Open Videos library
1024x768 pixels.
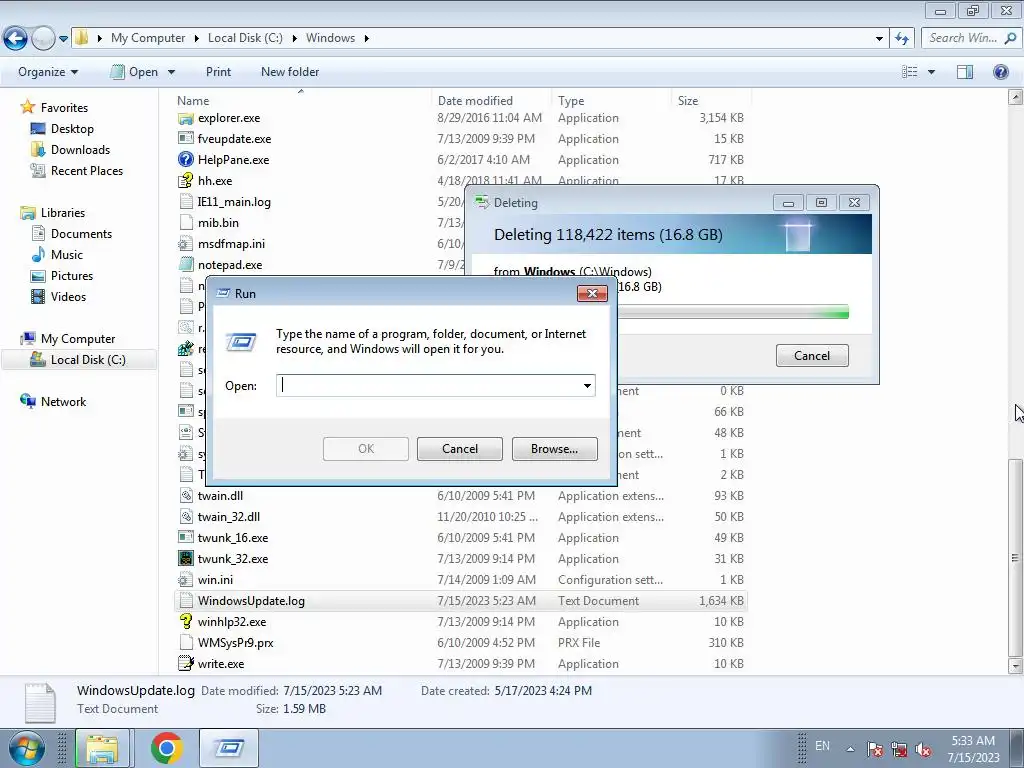coord(68,296)
